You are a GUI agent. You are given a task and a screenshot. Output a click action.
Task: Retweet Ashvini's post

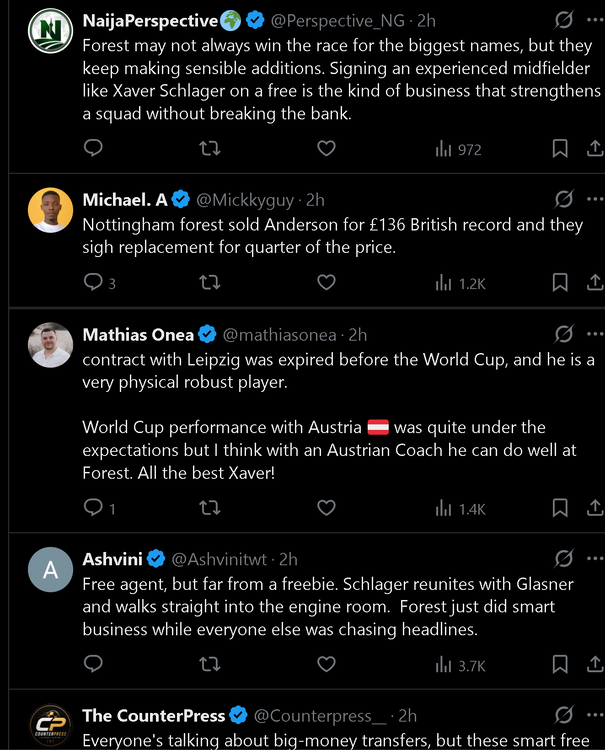(209, 664)
